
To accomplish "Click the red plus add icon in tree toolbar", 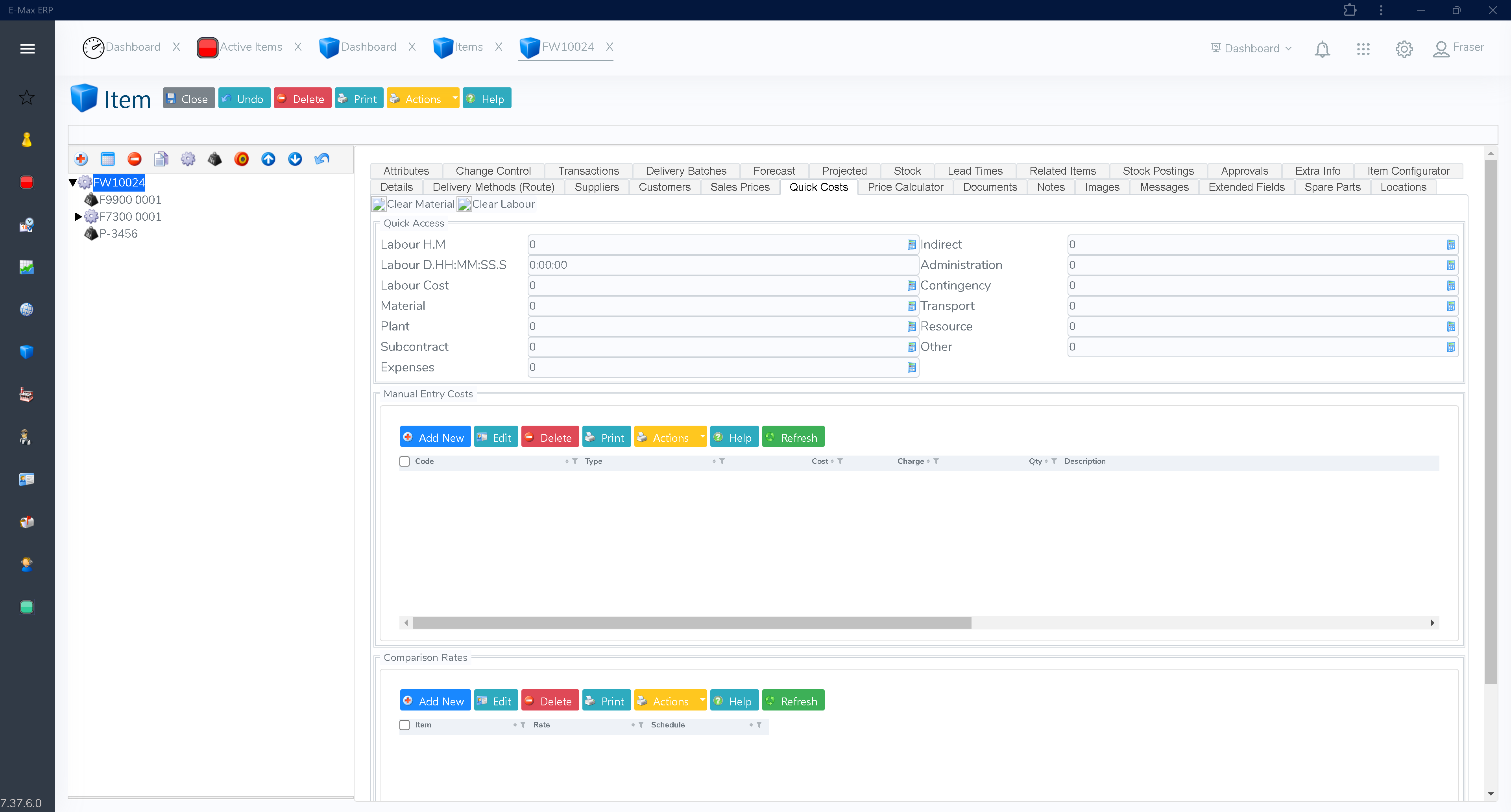I will click(81, 159).
